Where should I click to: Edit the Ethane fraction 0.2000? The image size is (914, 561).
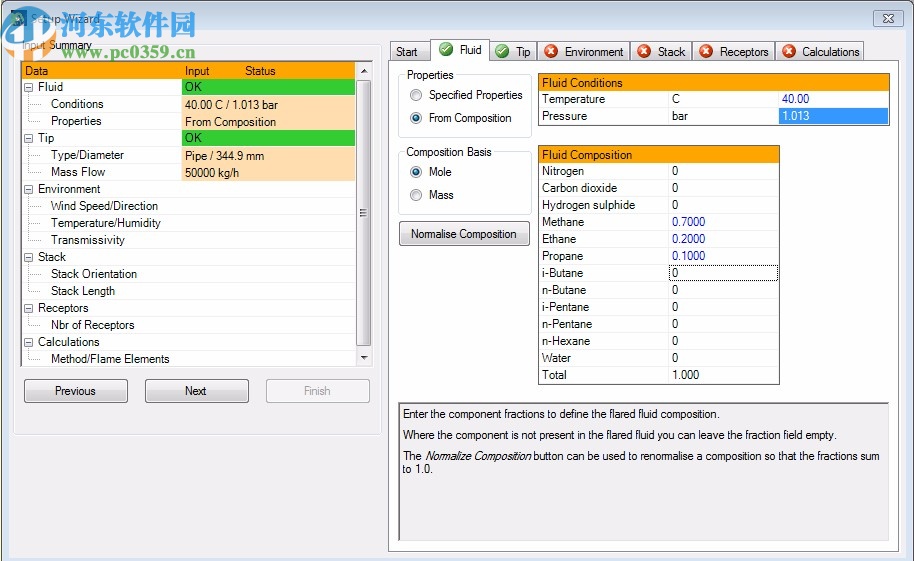click(x=723, y=239)
